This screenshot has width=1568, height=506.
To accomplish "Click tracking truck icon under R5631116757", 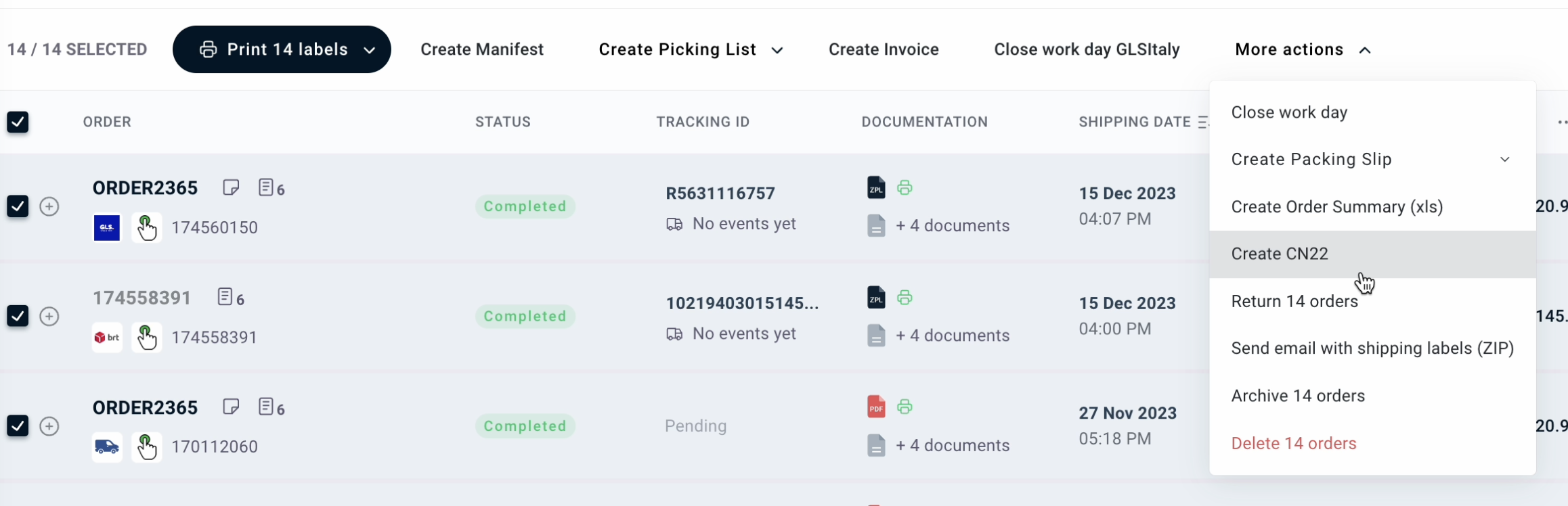I will (674, 224).
